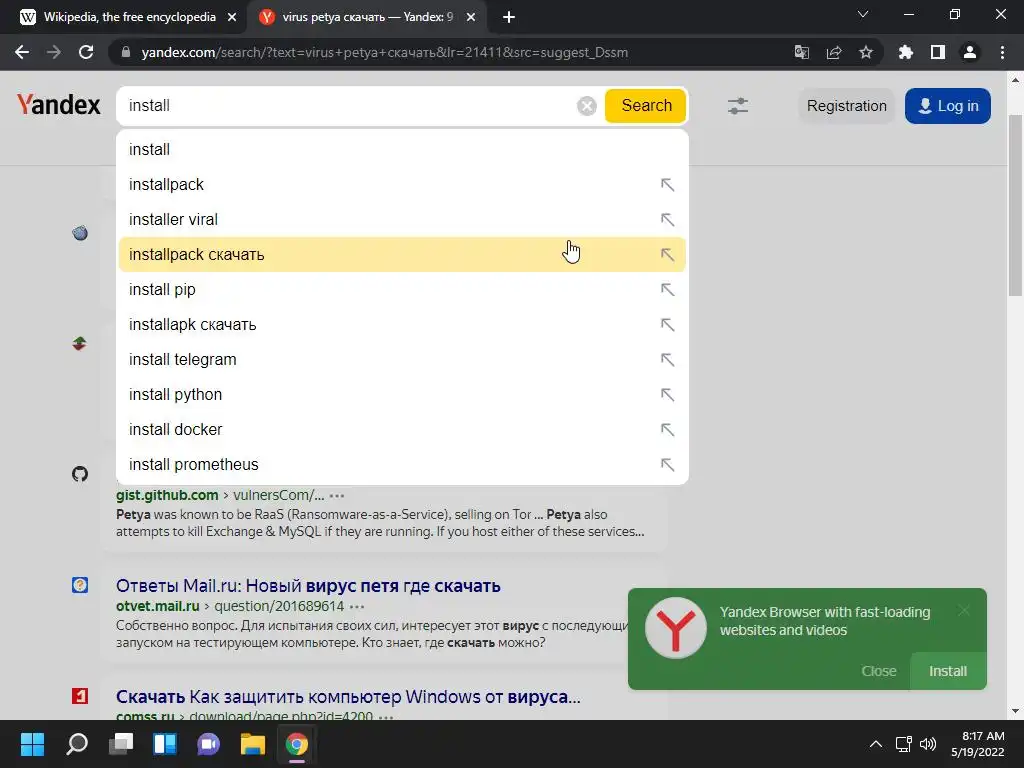Fill search with 'install telegram' arrow
Image resolution: width=1024 pixels, height=768 pixels.
667,359
